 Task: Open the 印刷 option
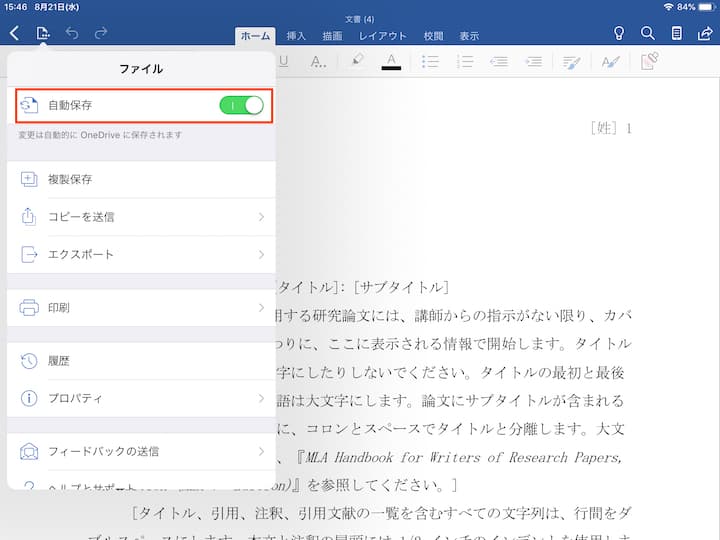coord(141,308)
